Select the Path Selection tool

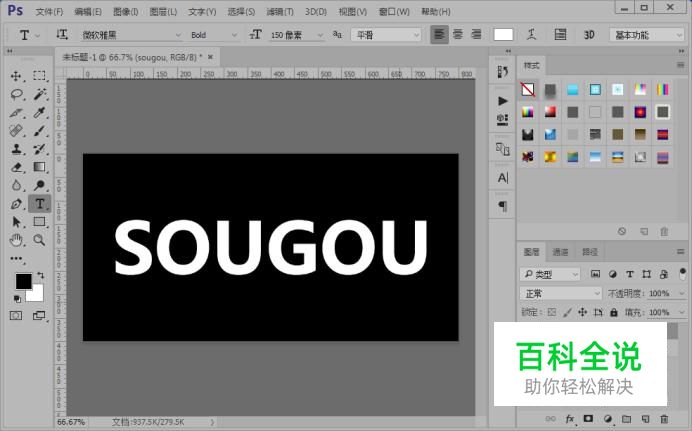point(16,221)
